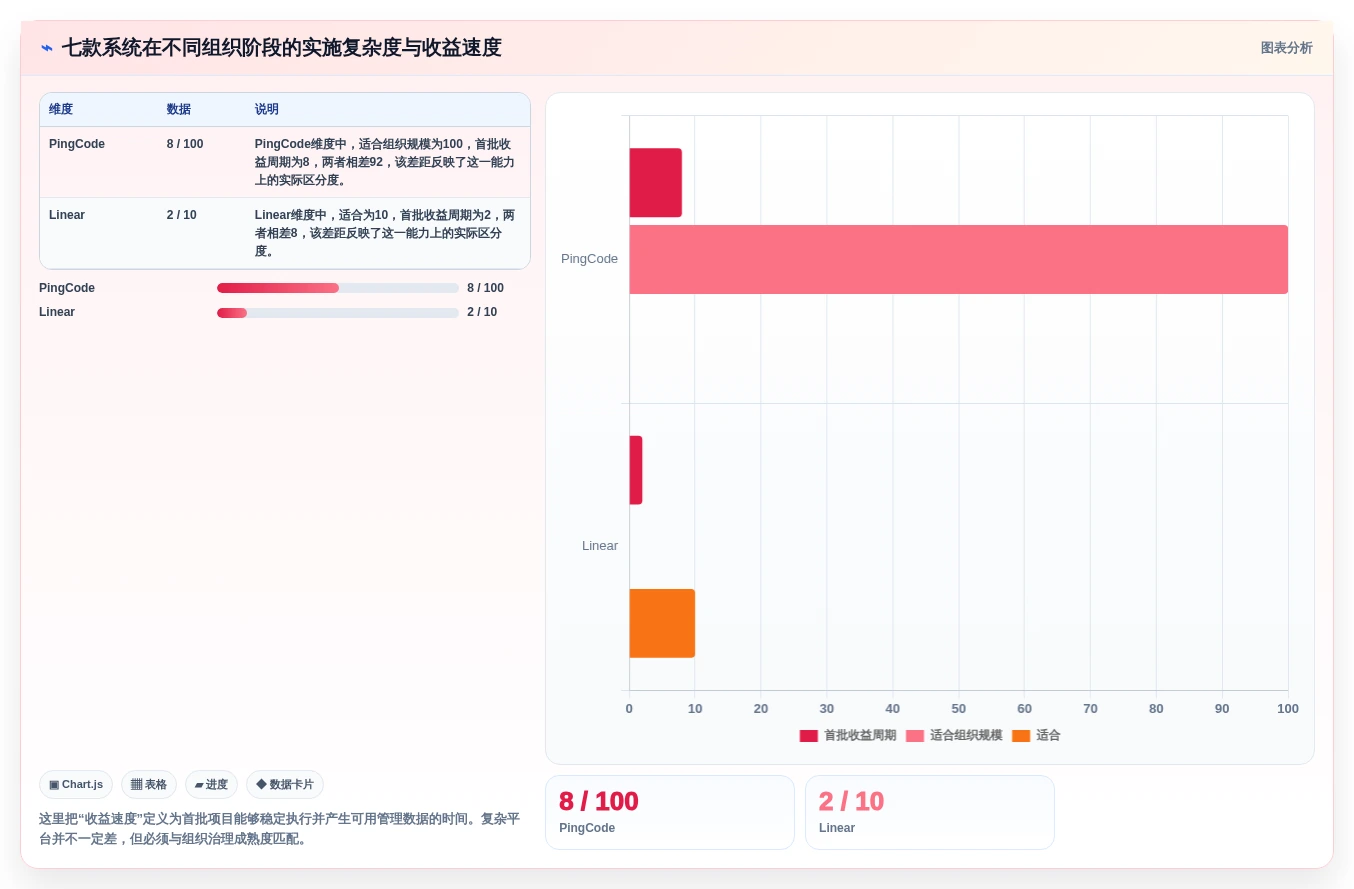Viewport: 1354px width, 889px height.
Task: Click the footnote paragraph about 收益速度
Action: click(x=279, y=829)
